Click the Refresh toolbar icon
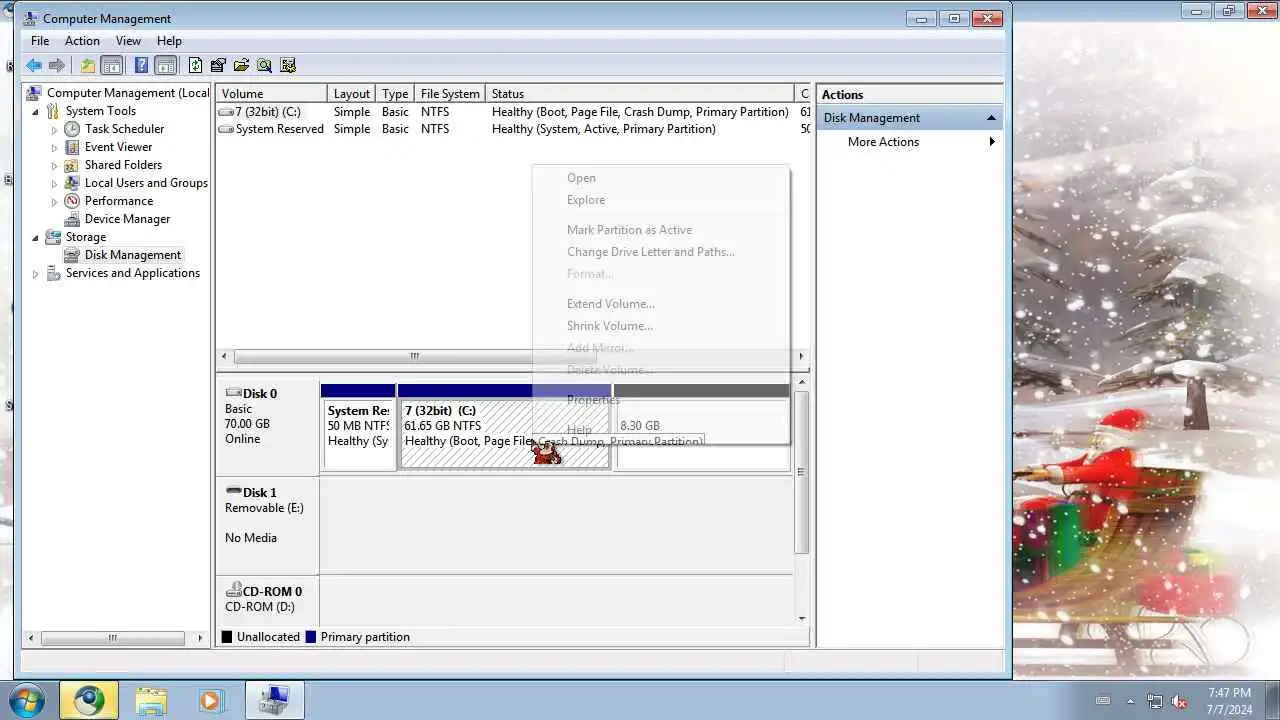 [x=195, y=65]
